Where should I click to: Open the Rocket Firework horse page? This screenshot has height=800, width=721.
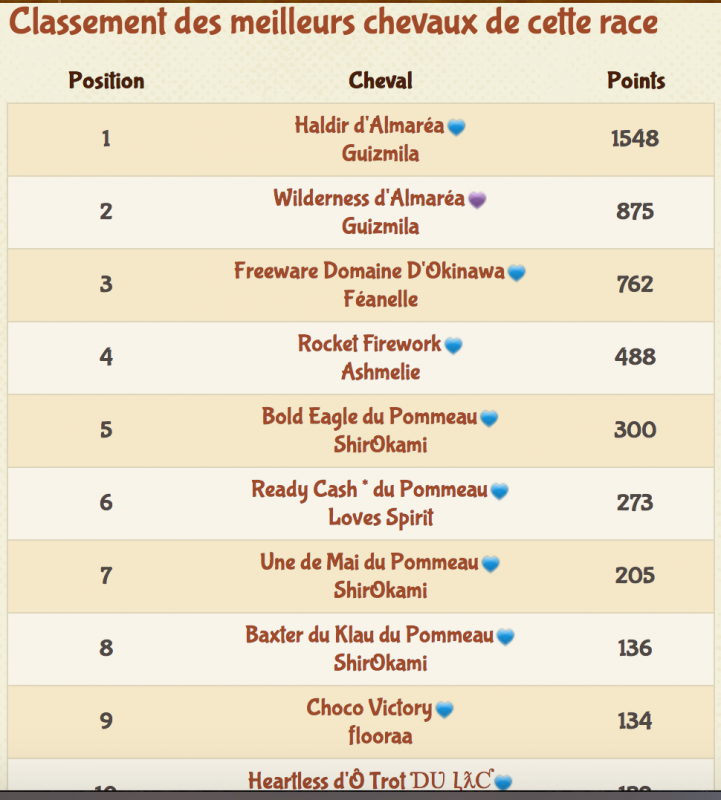click(369, 344)
